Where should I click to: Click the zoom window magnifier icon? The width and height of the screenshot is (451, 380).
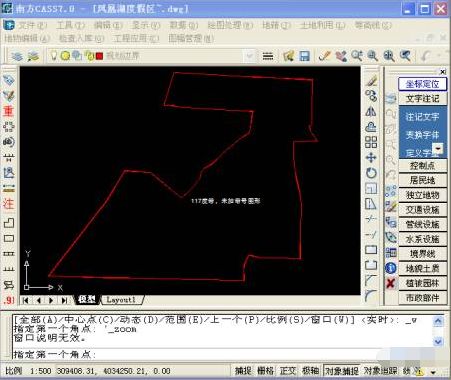(373, 56)
